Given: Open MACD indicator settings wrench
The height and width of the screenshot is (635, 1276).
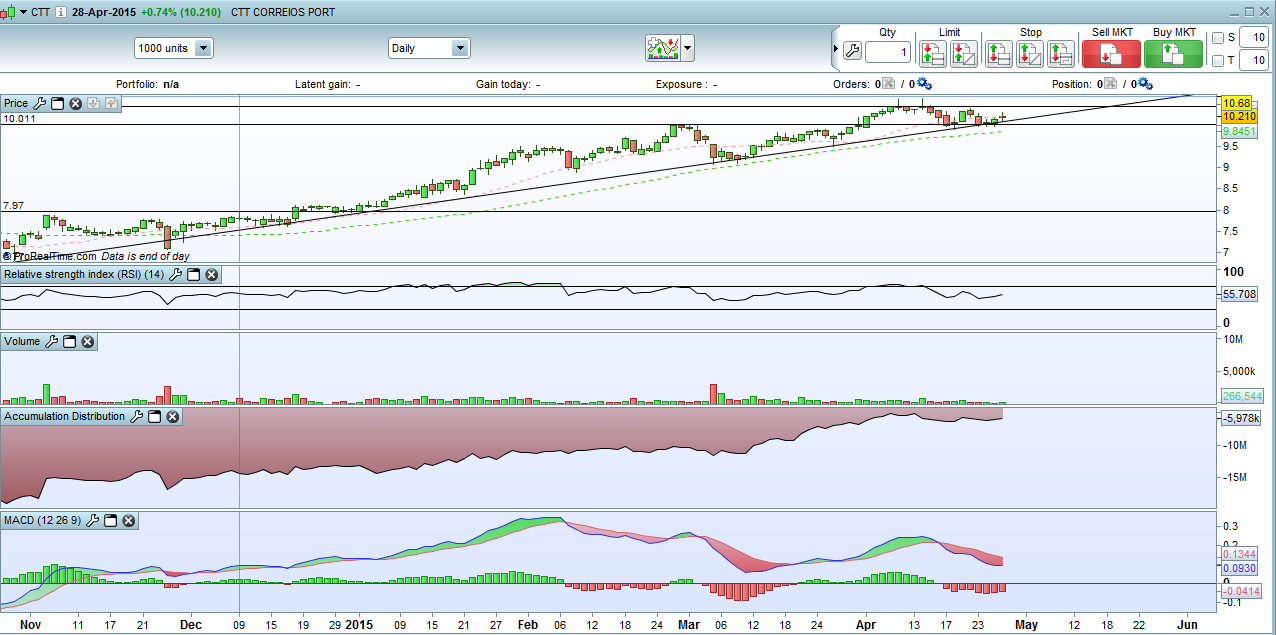Looking at the screenshot, I should 92,521.
